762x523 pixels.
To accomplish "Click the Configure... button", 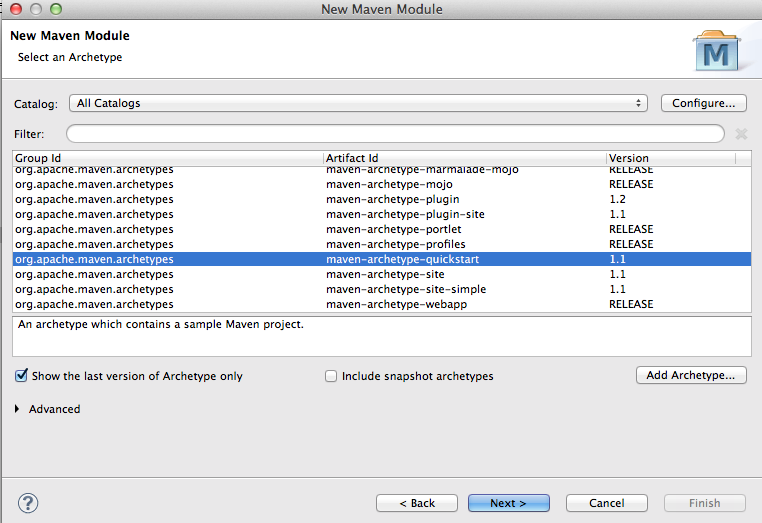I will pos(703,103).
